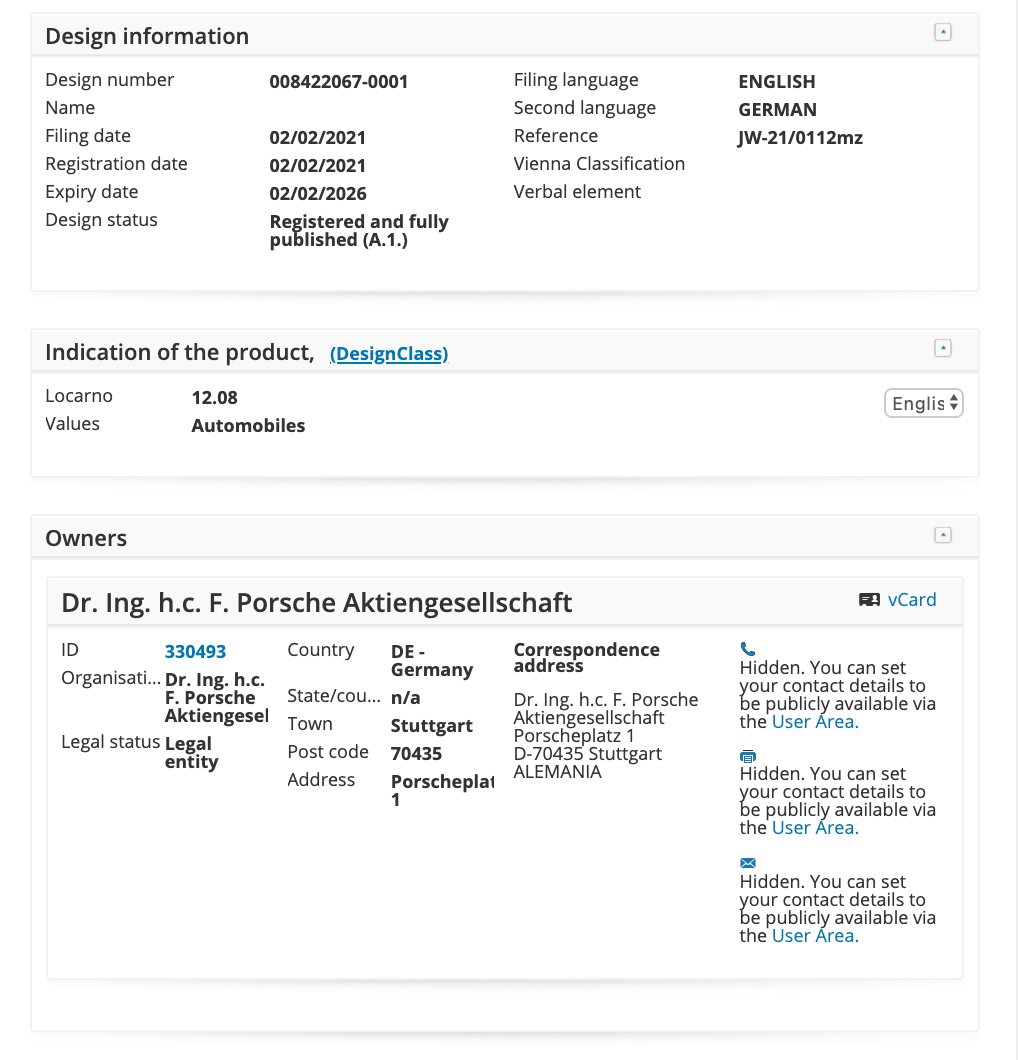Image resolution: width=1018 pixels, height=1060 pixels.
Task: Open owner ID 330493
Action: 195,652
